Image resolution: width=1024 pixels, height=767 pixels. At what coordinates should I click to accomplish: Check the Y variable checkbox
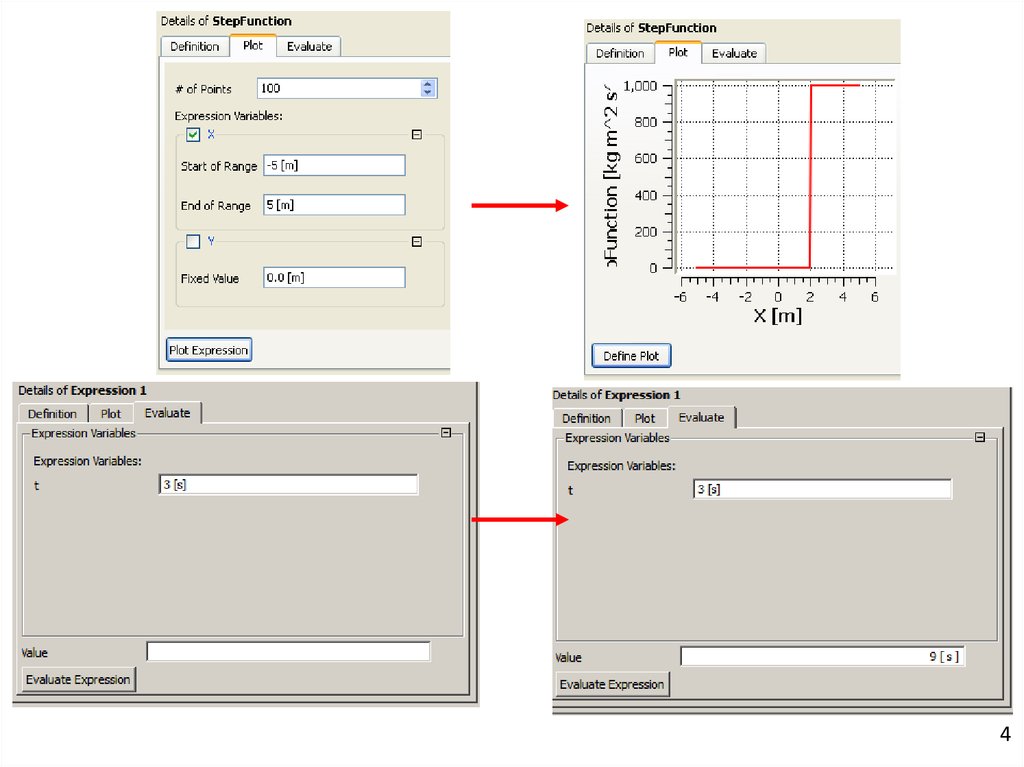point(194,241)
